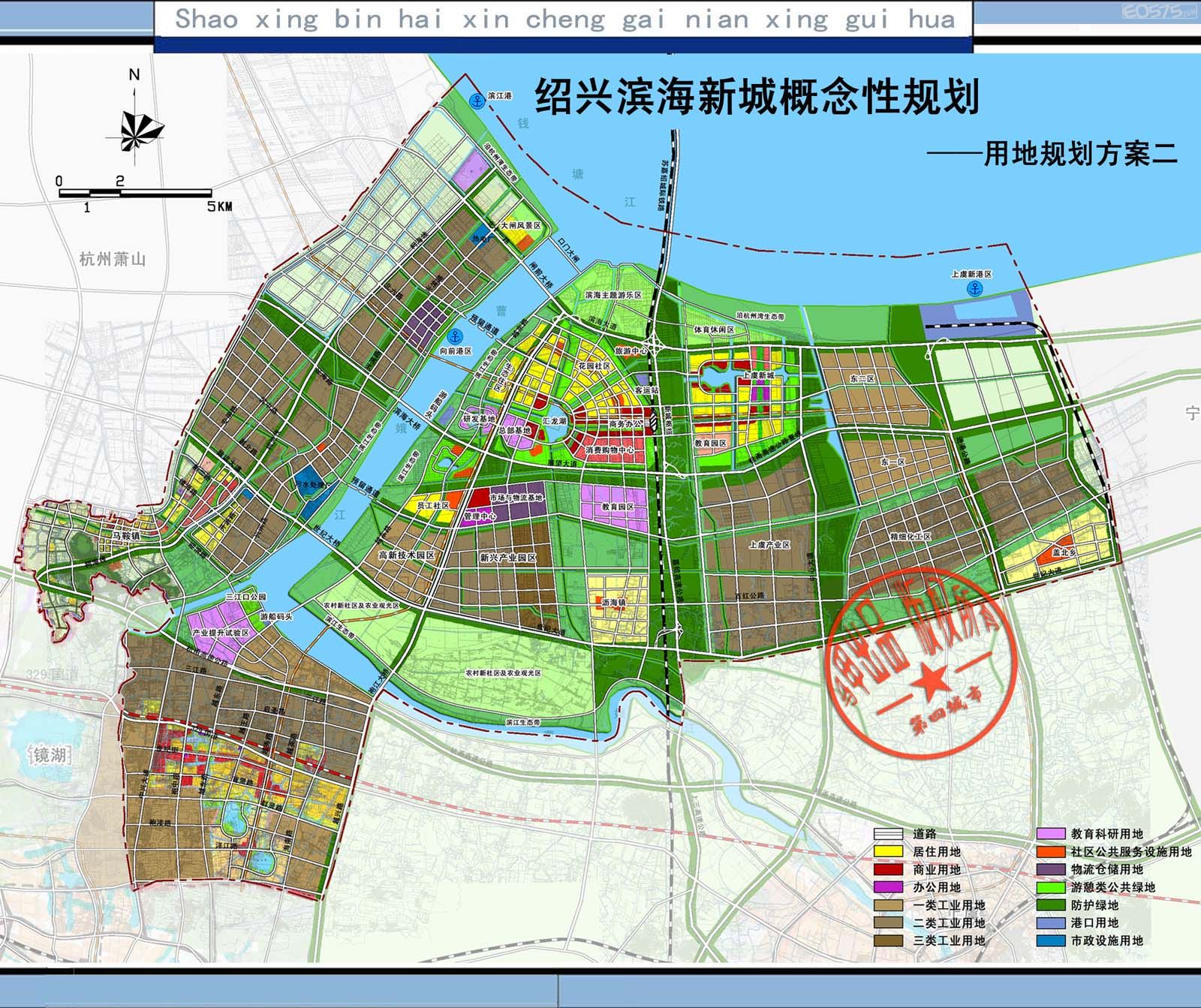Click the 居住用地 legend text

tap(937, 852)
